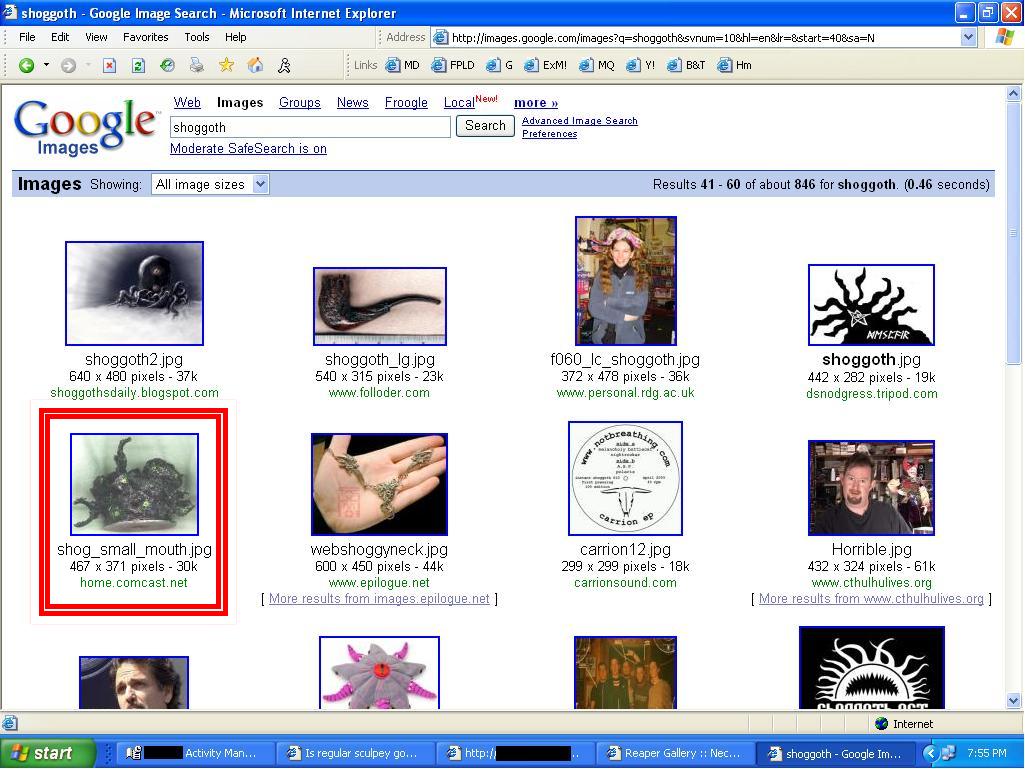Click the system tray expand arrow

click(930, 753)
